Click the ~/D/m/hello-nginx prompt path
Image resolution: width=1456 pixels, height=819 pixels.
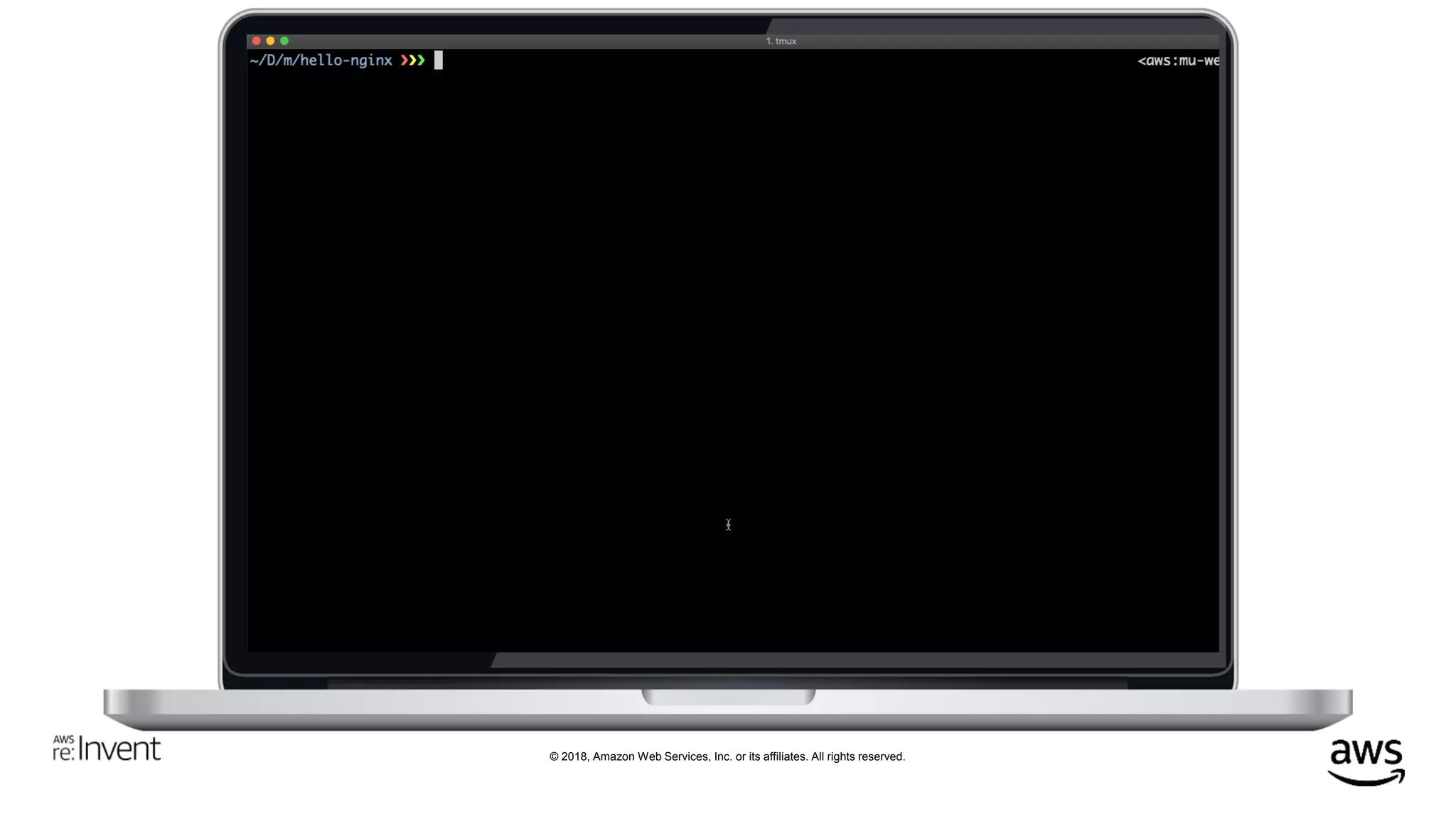pos(321,60)
